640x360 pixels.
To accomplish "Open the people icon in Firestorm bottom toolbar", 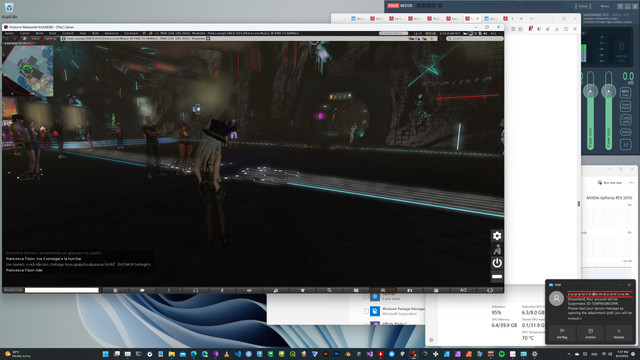I will [276, 290].
